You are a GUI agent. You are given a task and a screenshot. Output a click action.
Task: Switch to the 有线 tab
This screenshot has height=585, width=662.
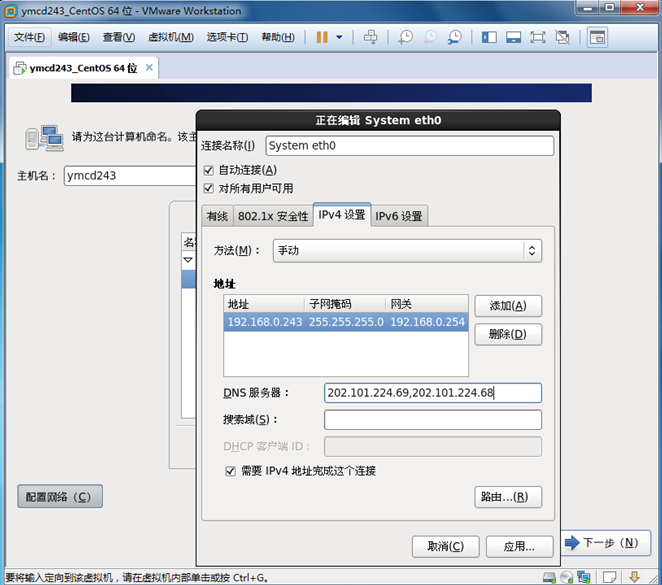(217, 216)
